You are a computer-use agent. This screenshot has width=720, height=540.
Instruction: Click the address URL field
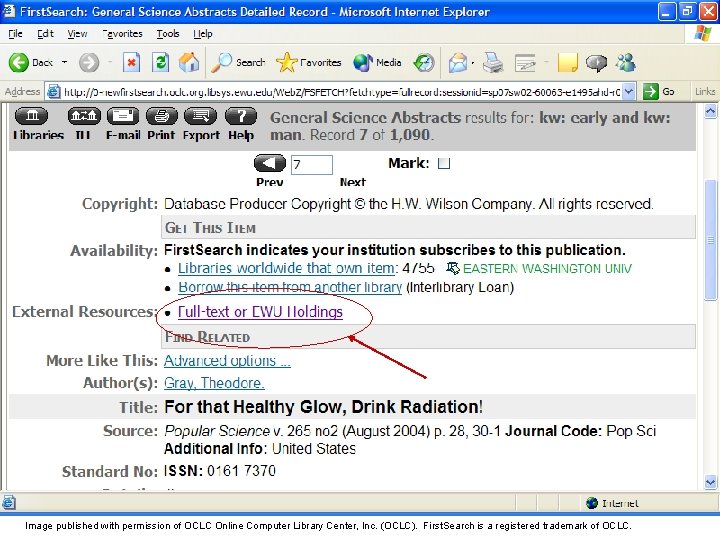tap(342, 92)
